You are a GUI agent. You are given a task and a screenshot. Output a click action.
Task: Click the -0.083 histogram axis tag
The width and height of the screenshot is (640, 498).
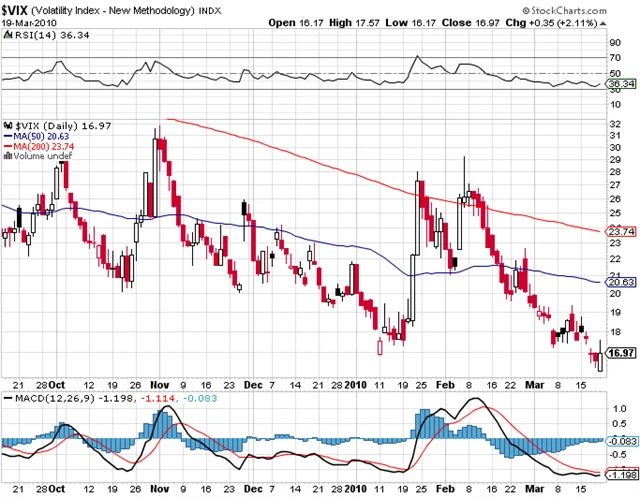point(621,441)
